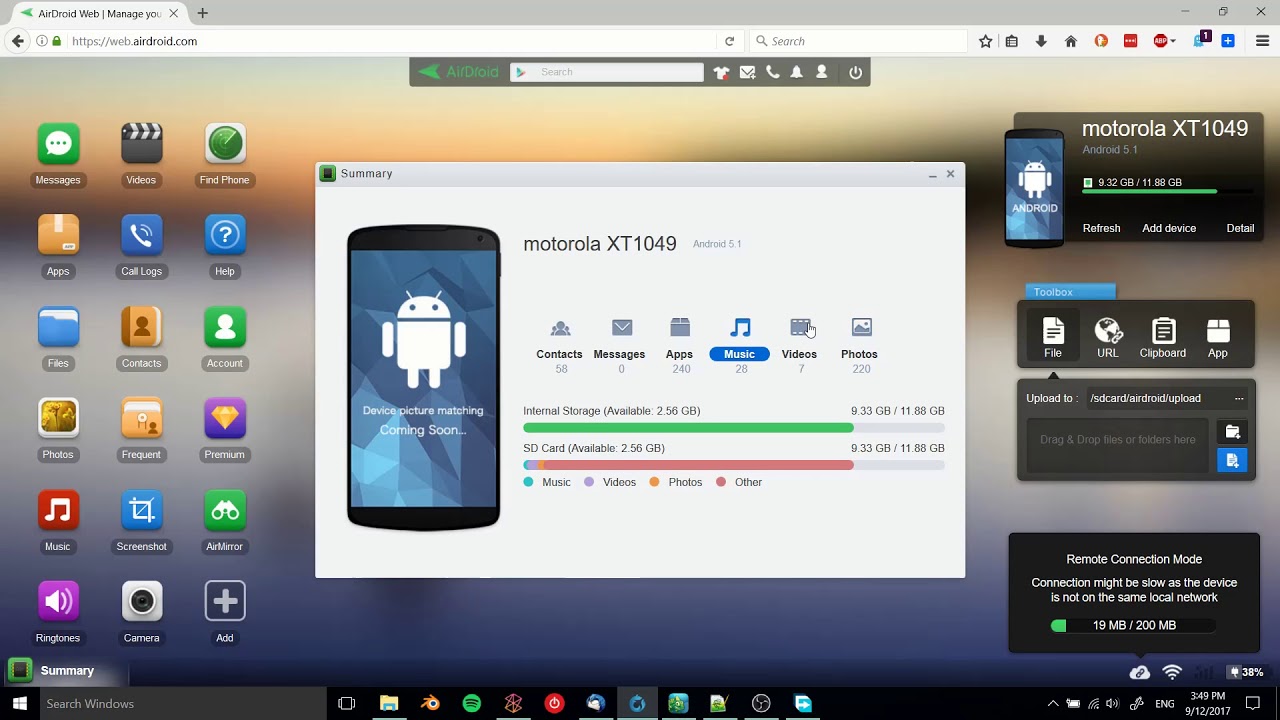Click the cloud link connection status icon

click(1139, 672)
